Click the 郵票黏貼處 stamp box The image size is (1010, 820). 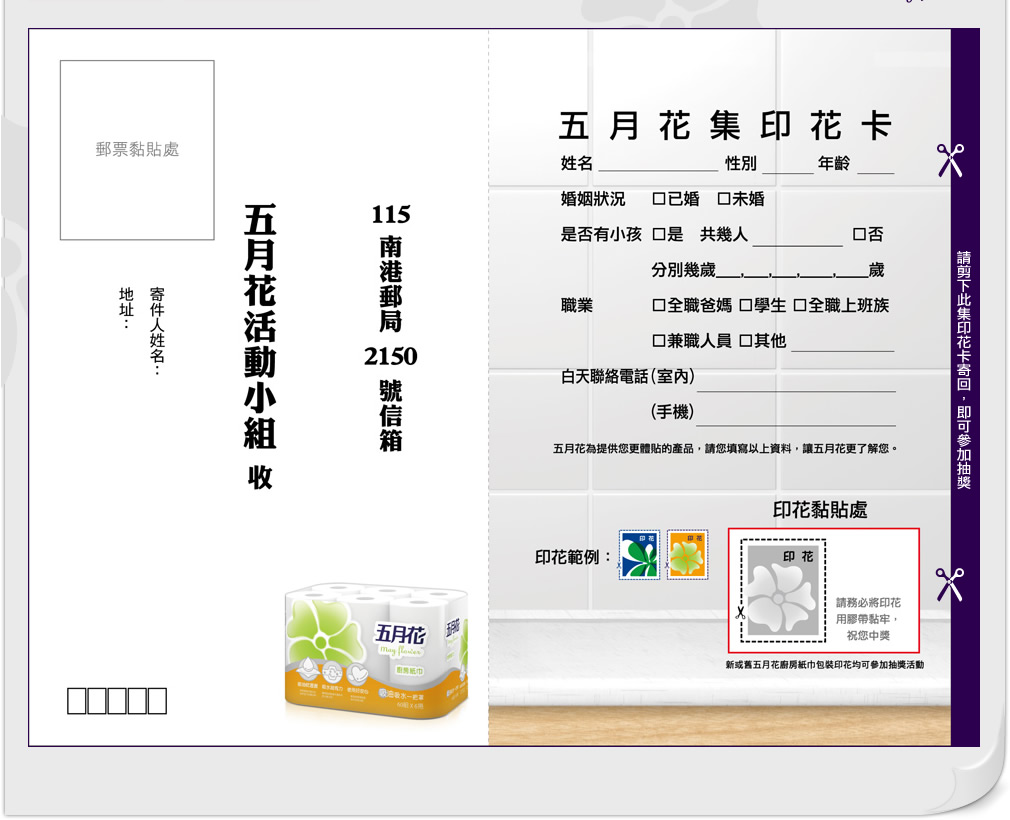(137, 150)
